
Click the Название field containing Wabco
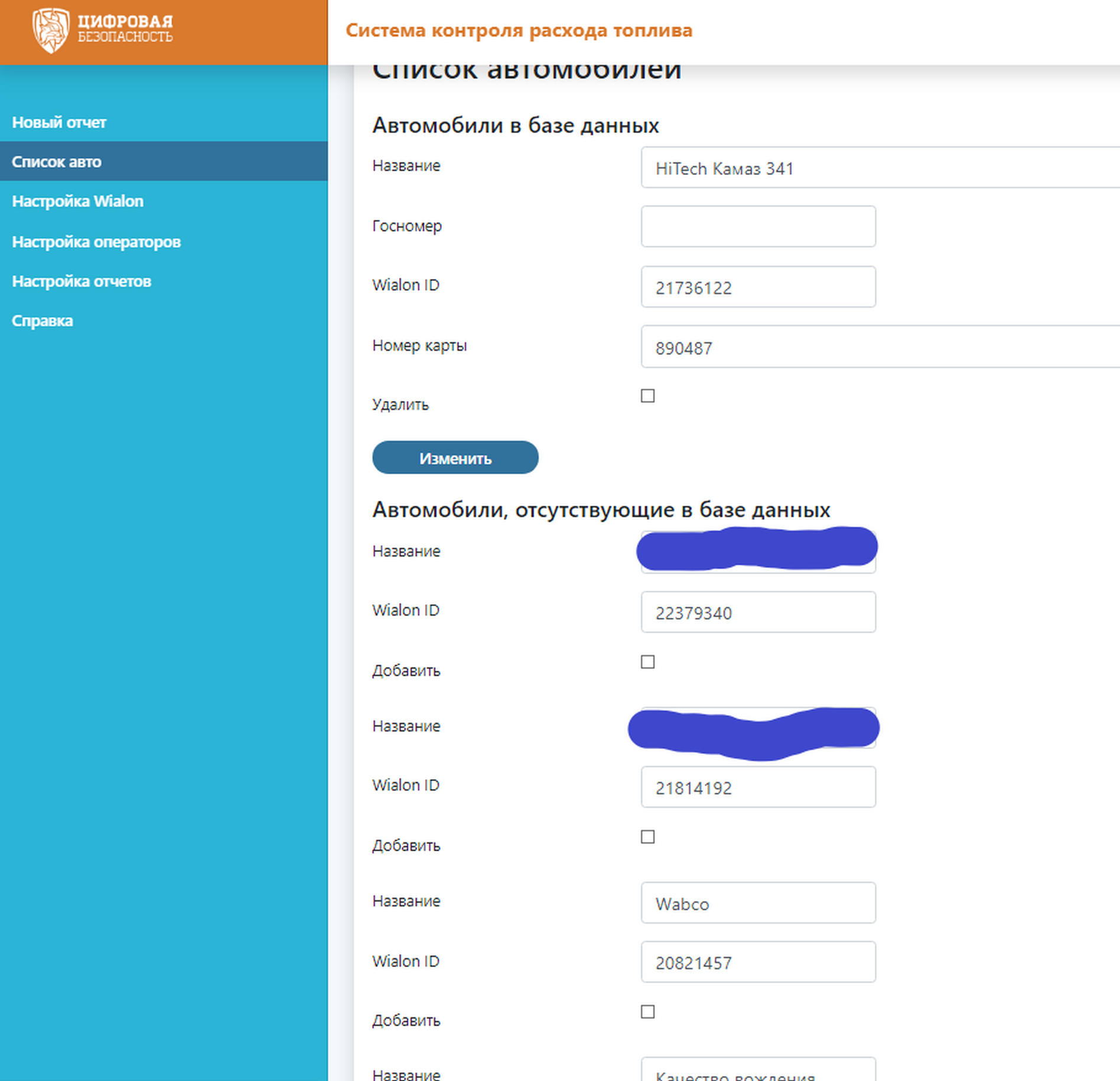pyautogui.click(x=758, y=903)
